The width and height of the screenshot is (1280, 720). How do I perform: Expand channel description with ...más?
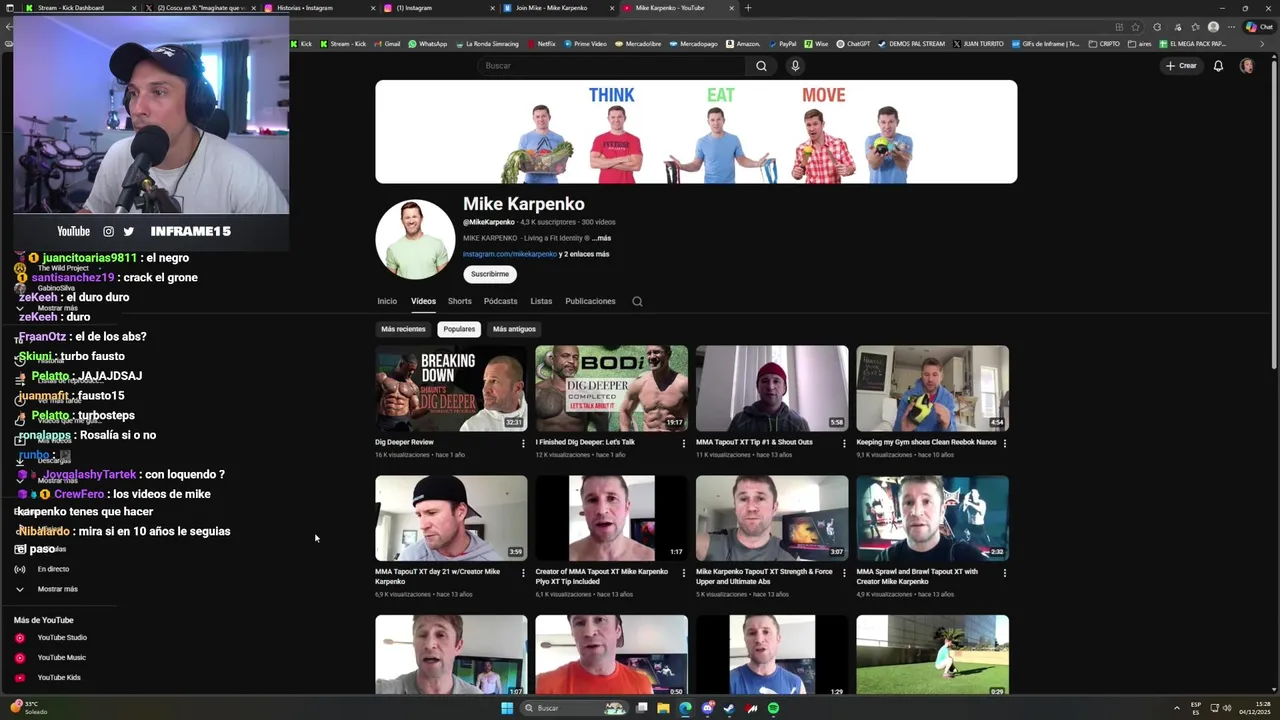click(x=601, y=238)
